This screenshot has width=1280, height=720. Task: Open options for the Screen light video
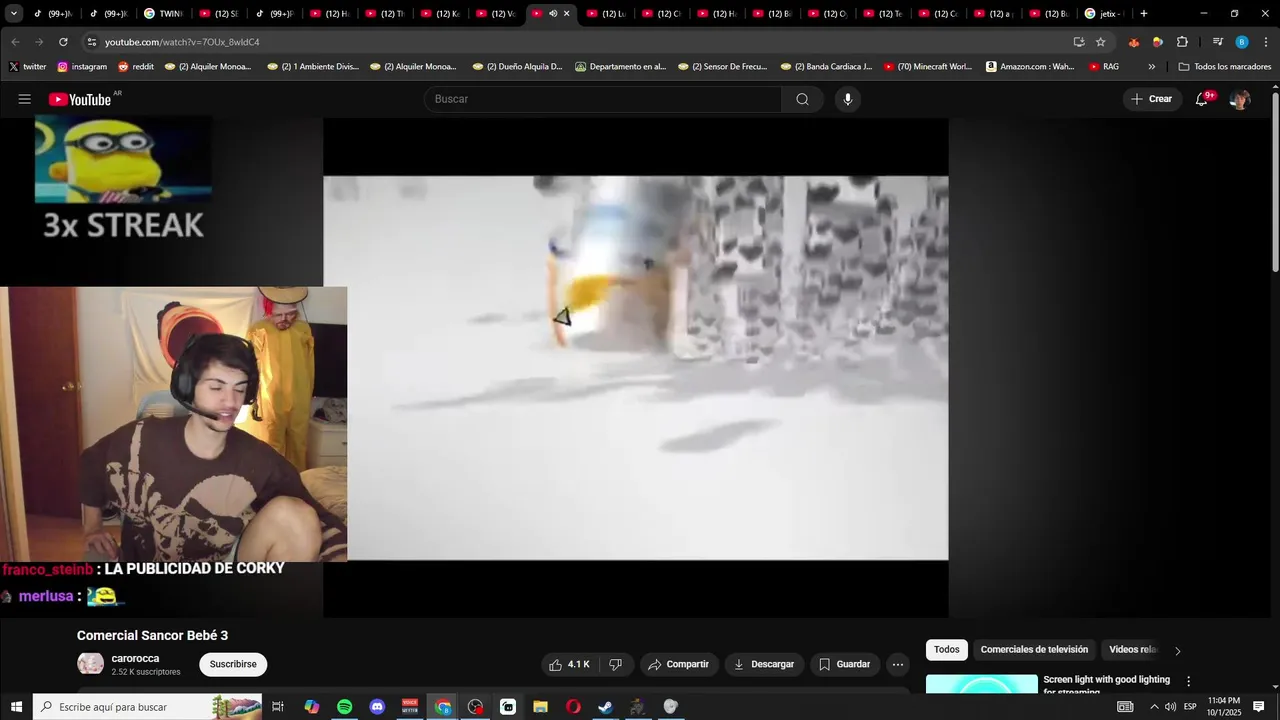point(1188,681)
